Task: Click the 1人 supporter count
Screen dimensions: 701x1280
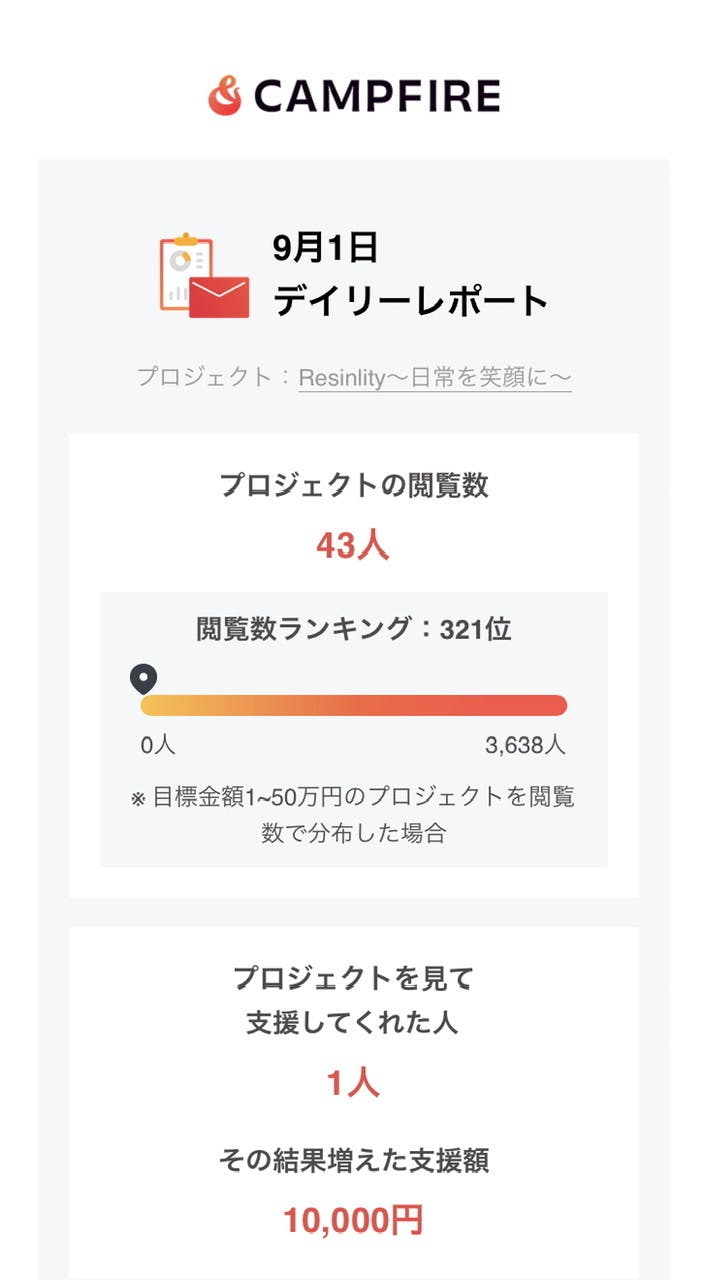Action: pos(353,1083)
